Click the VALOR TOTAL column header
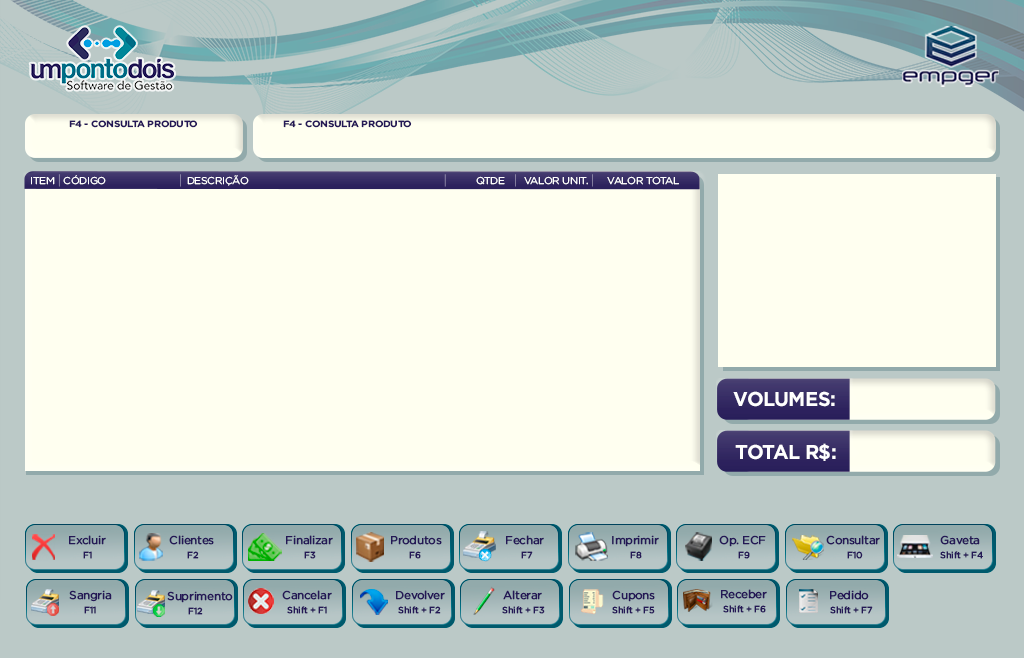Image resolution: width=1024 pixels, height=658 pixels. tap(642, 181)
